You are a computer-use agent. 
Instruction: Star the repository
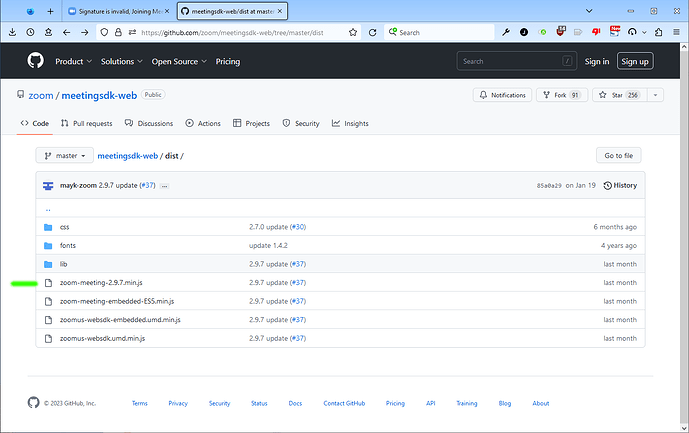click(620, 95)
